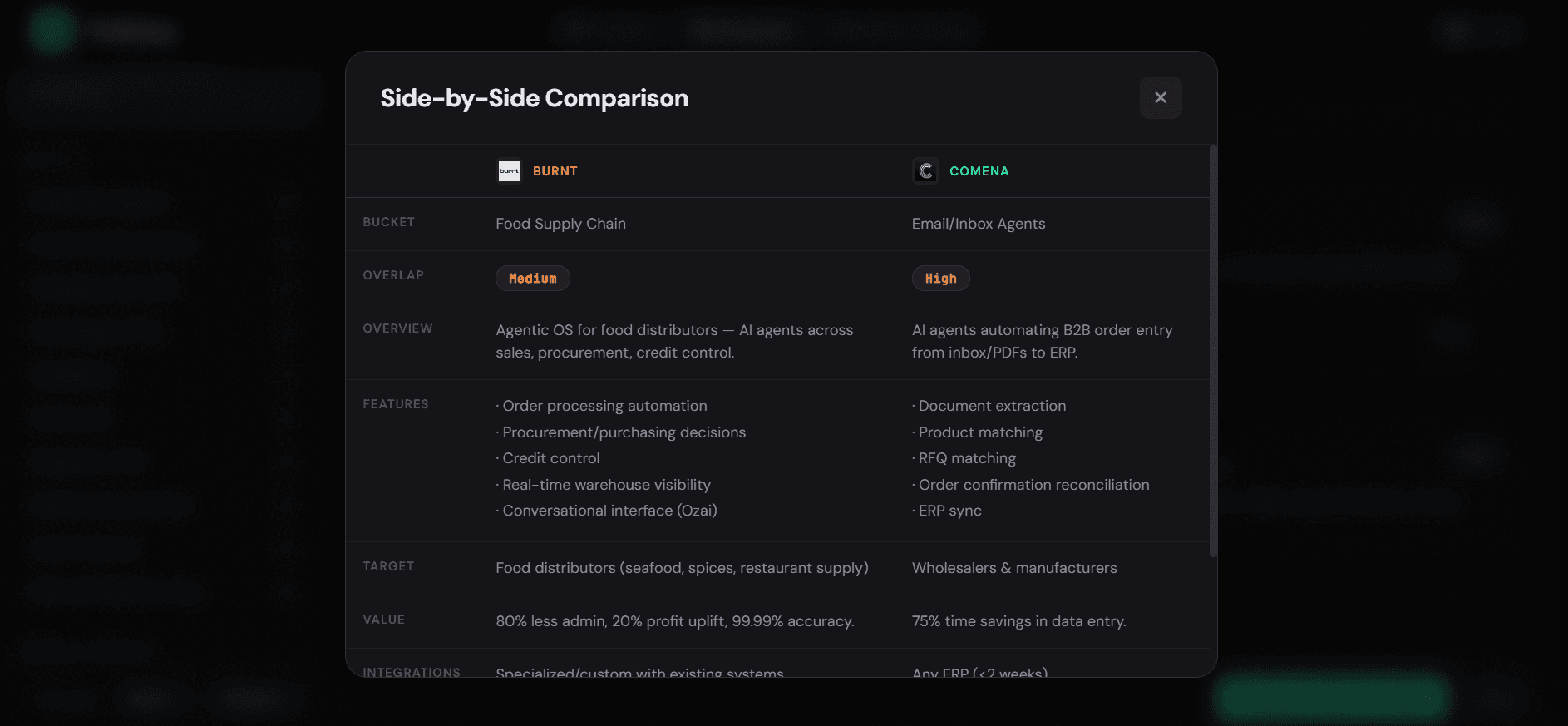Select the Product matching feature
Viewport: 1568px width, 726px height.
[978, 432]
